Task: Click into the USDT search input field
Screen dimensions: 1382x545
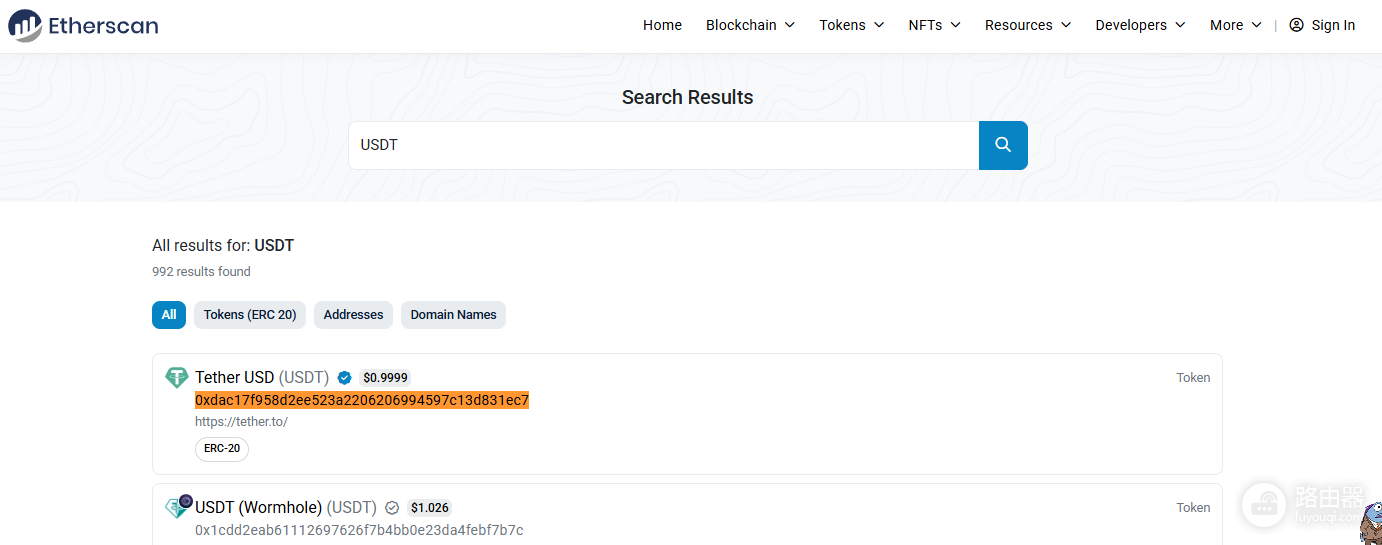Action: coord(664,146)
